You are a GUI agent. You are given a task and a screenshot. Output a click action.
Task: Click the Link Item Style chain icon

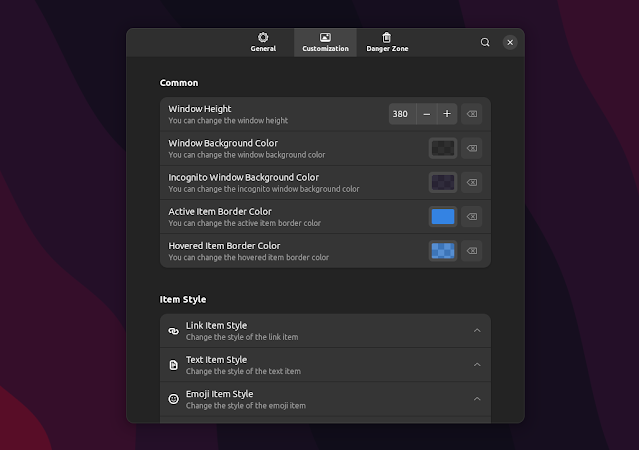(x=173, y=331)
